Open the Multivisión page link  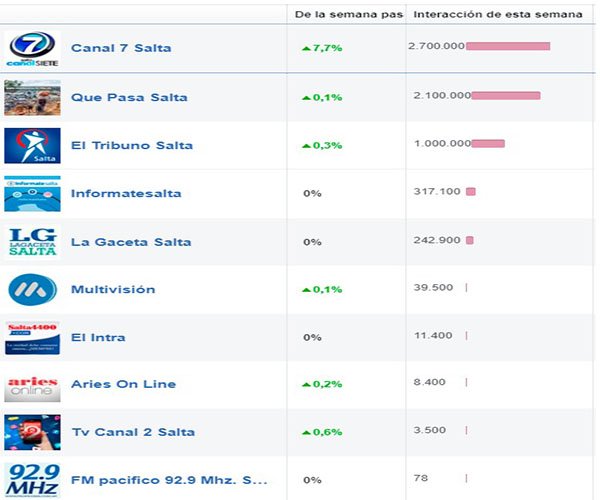[113, 289]
